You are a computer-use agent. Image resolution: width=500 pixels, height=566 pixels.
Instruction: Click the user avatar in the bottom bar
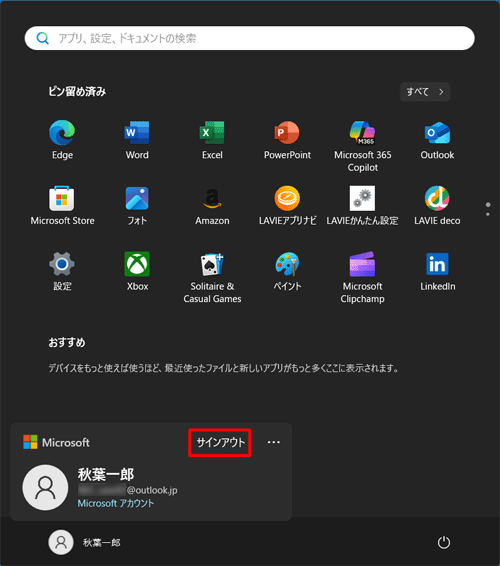(61, 542)
